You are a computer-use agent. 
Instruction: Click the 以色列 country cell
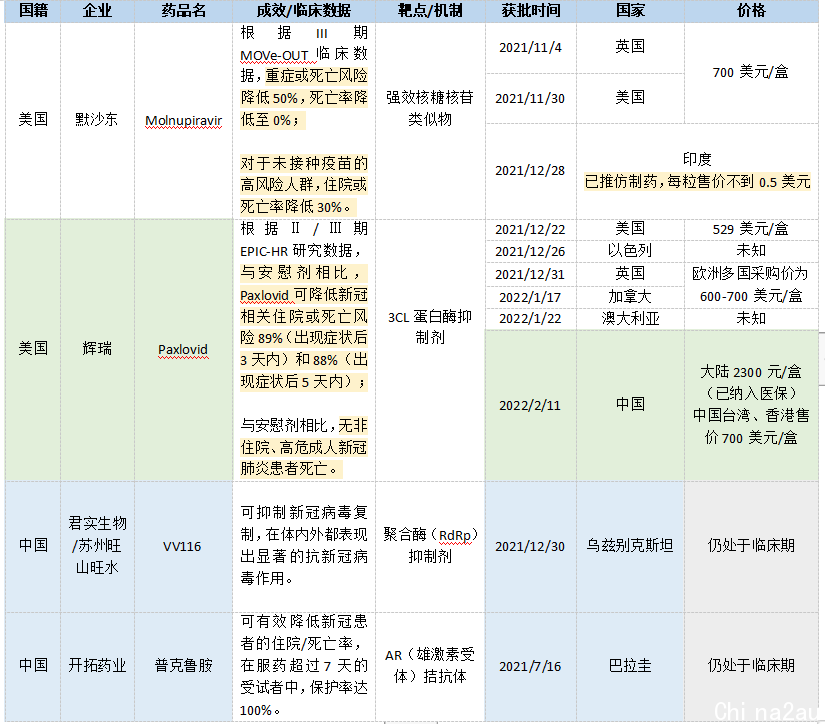click(630, 250)
